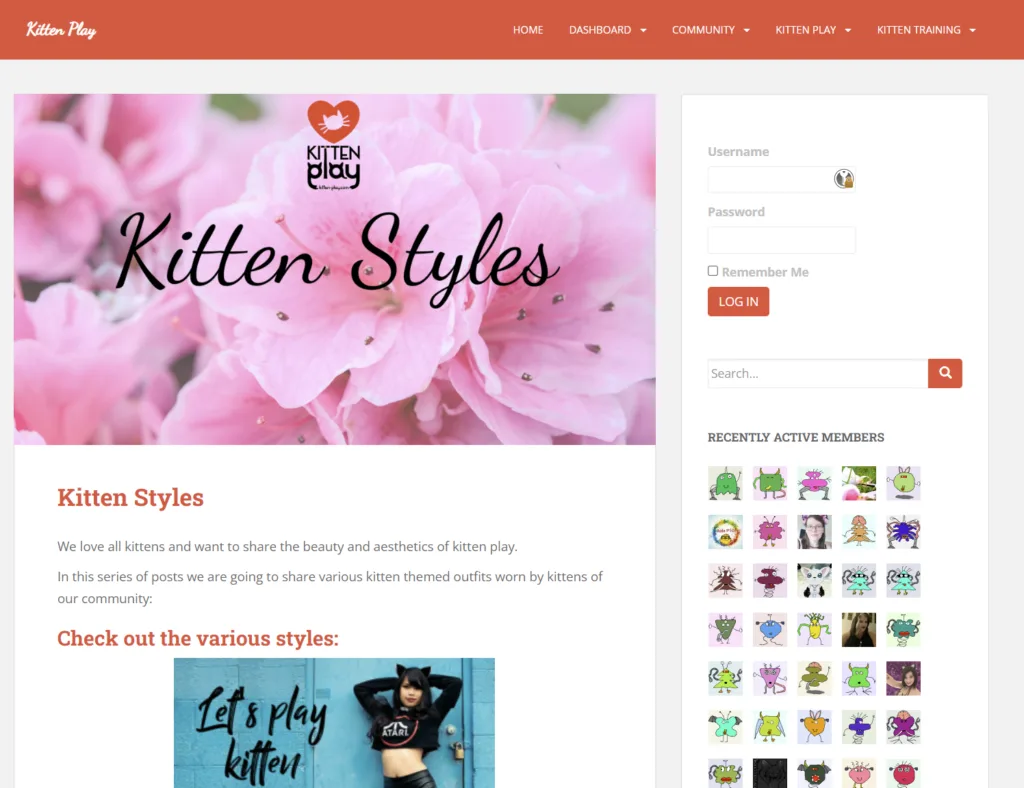1024x788 pixels.
Task: Open the green monster avatar, first in member grid
Action: coord(725,483)
